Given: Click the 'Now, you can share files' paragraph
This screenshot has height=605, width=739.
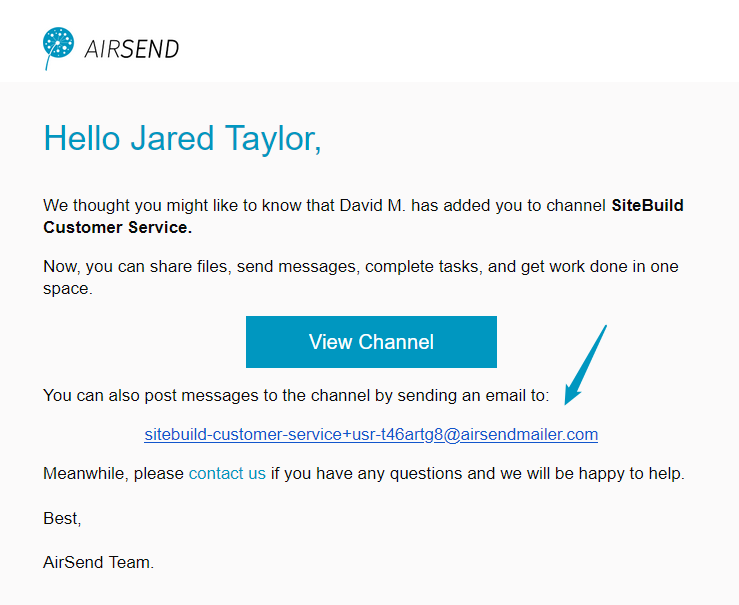Looking at the screenshot, I should (361, 277).
